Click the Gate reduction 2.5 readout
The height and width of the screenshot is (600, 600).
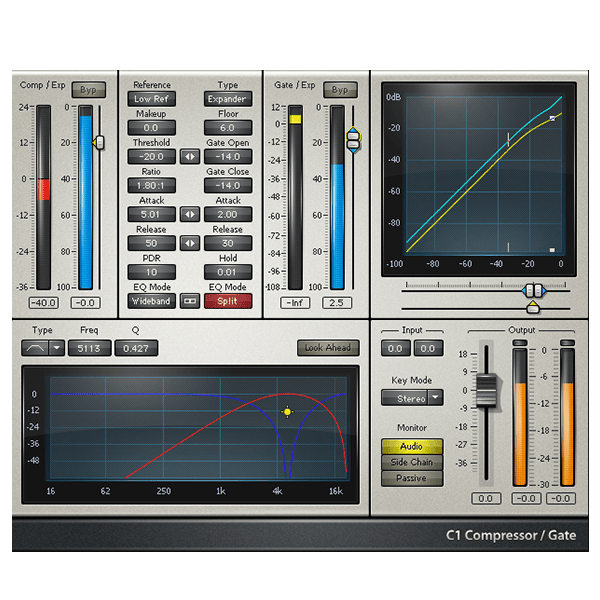[337, 303]
